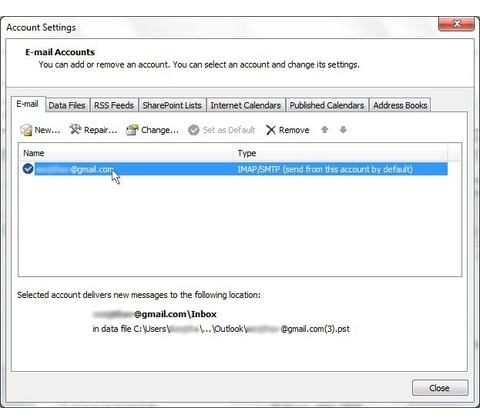Switch to the E-mail tab

(x=27, y=104)
